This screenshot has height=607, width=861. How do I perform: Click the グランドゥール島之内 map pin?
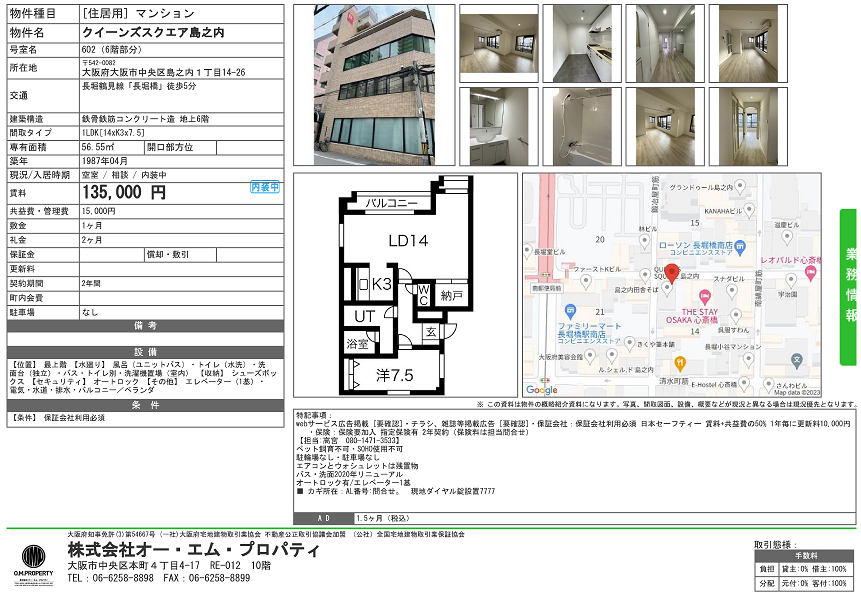pos(740,187)
